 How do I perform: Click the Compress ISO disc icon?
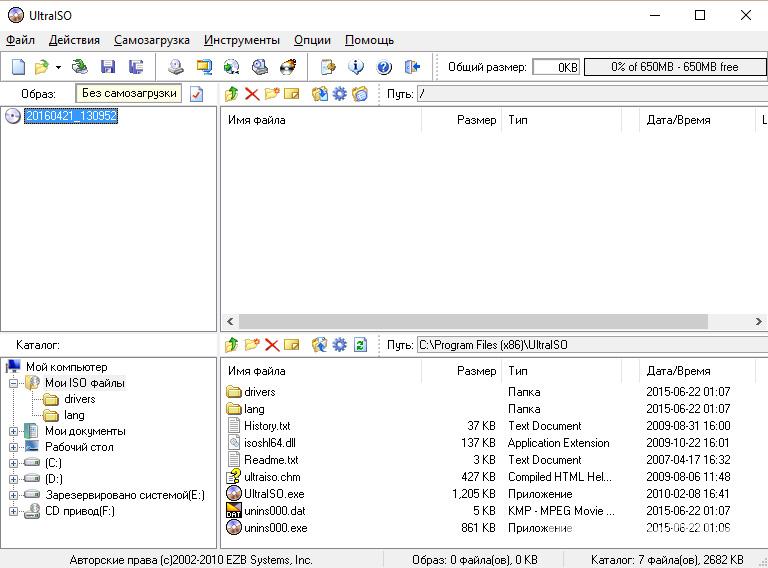(x=232, y=67)
